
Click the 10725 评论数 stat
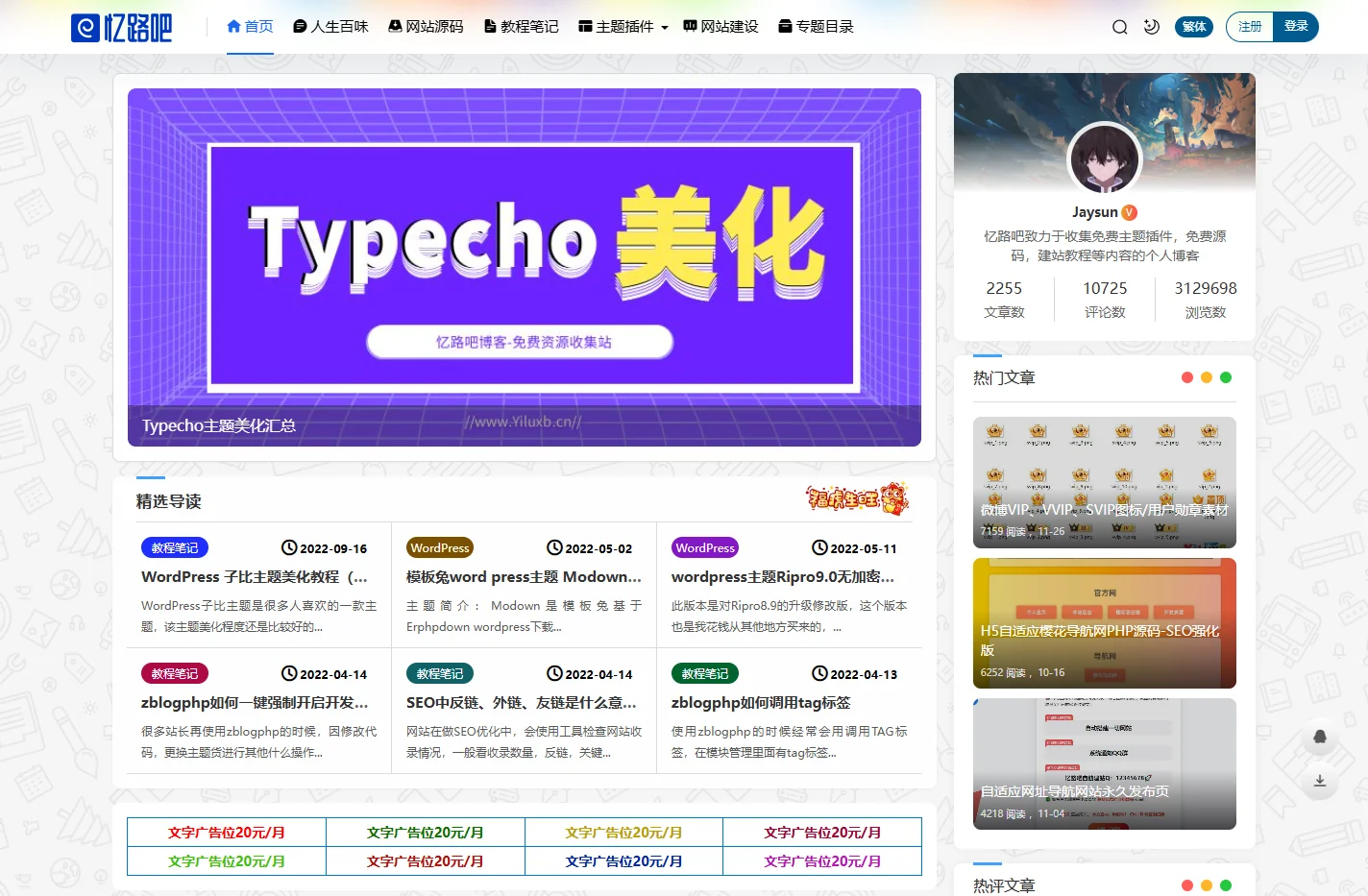tap(1105, 300)
